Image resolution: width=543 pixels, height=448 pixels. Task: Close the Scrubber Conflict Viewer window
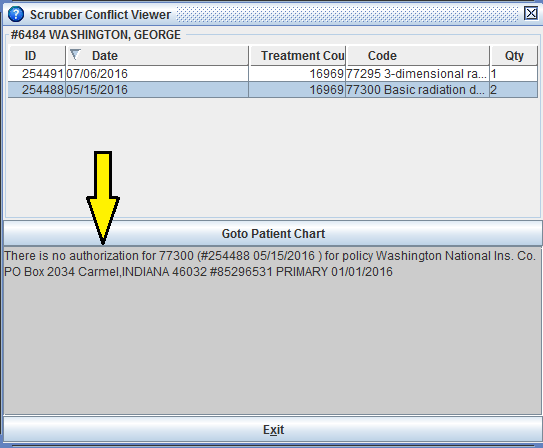[531, 14]
